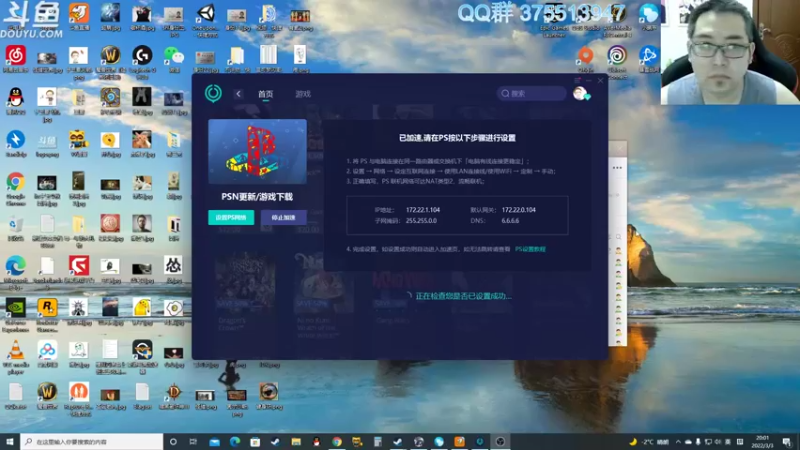Image resolution: width=800 pixels, height=450 pixels.
Task: Click the 设置PS网络 button
Action: (231, 217)
